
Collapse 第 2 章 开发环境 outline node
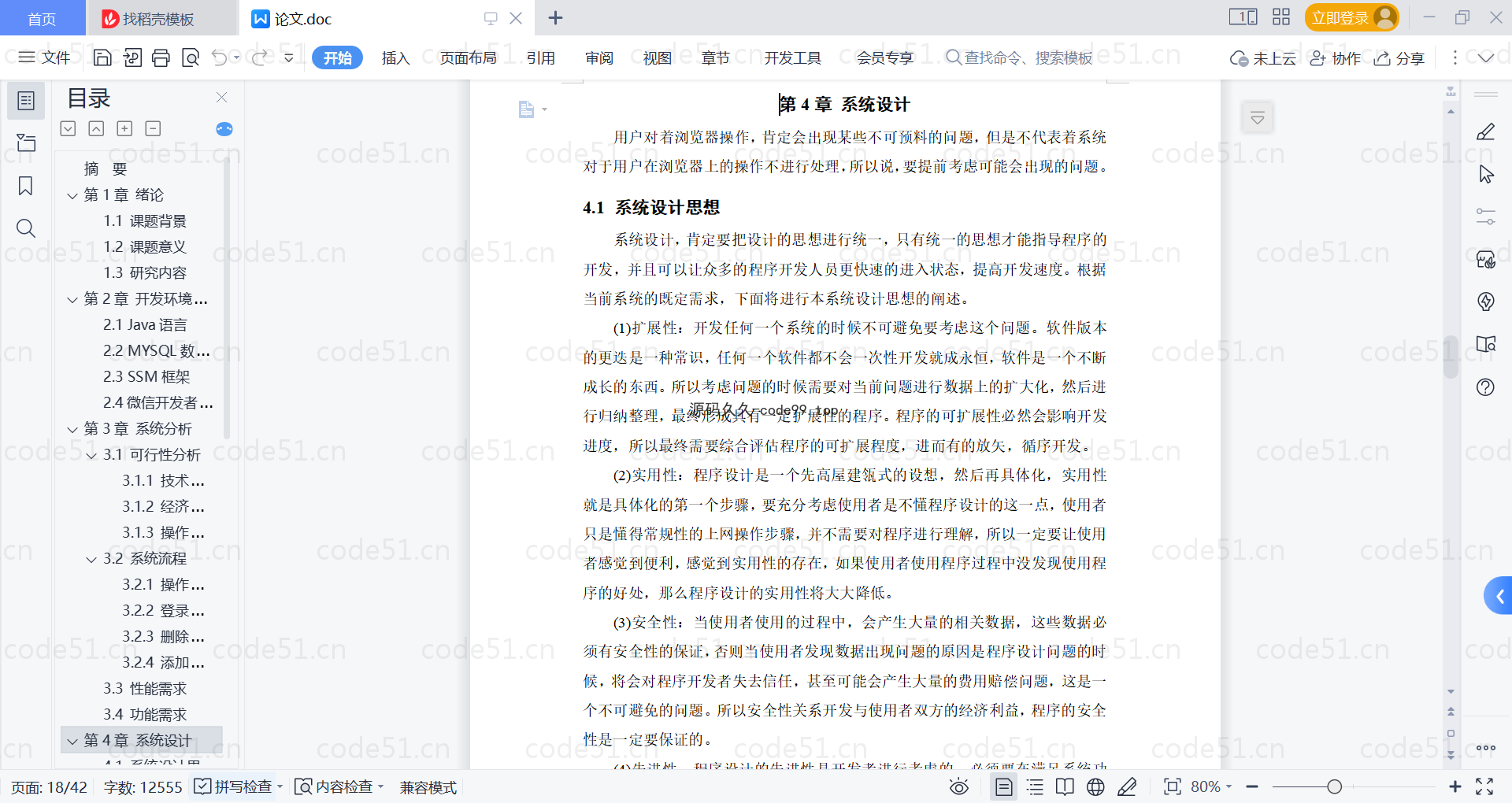(72, 299)
